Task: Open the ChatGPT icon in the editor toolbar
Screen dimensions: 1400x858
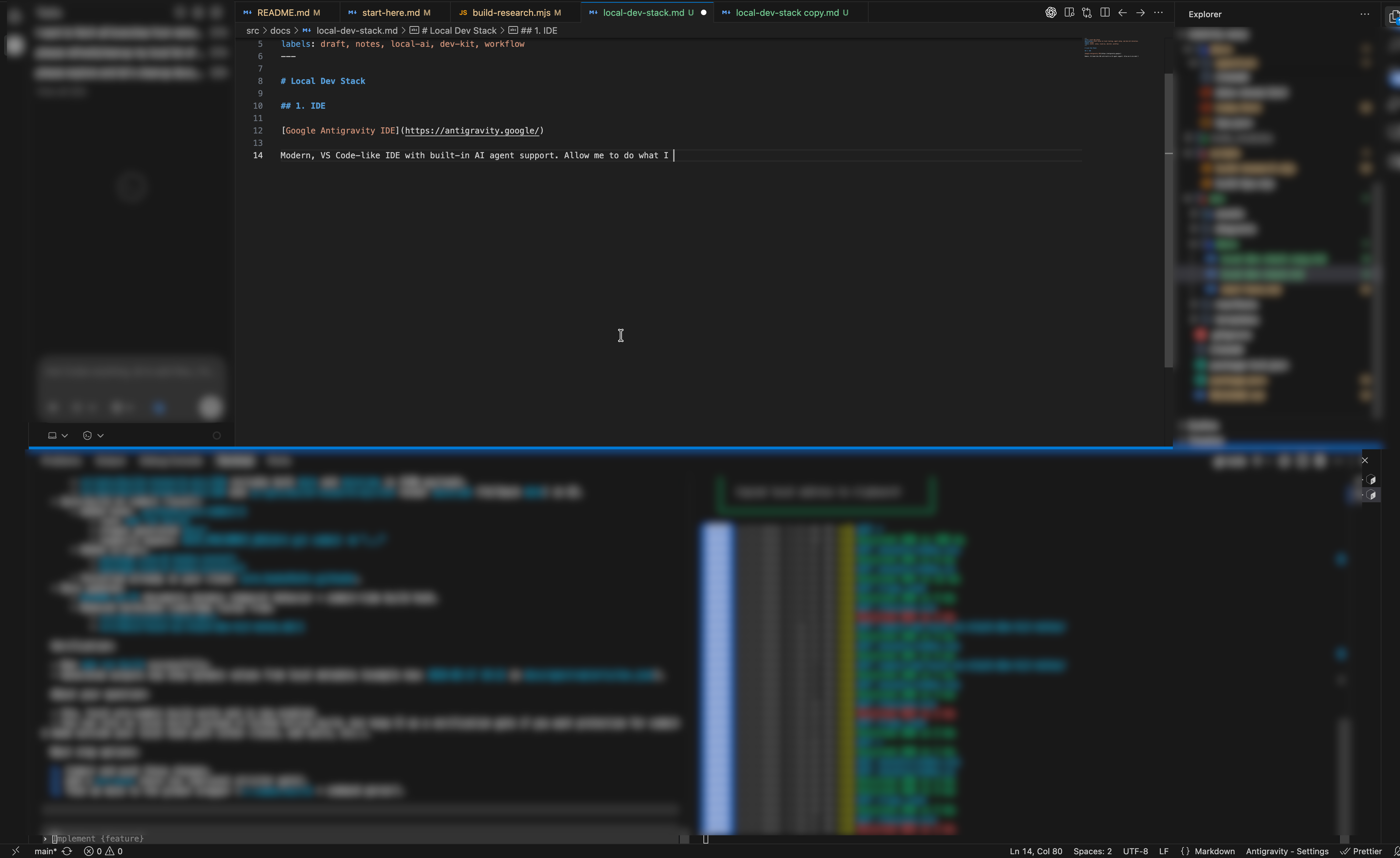Action: click(x=1051, y=12)
